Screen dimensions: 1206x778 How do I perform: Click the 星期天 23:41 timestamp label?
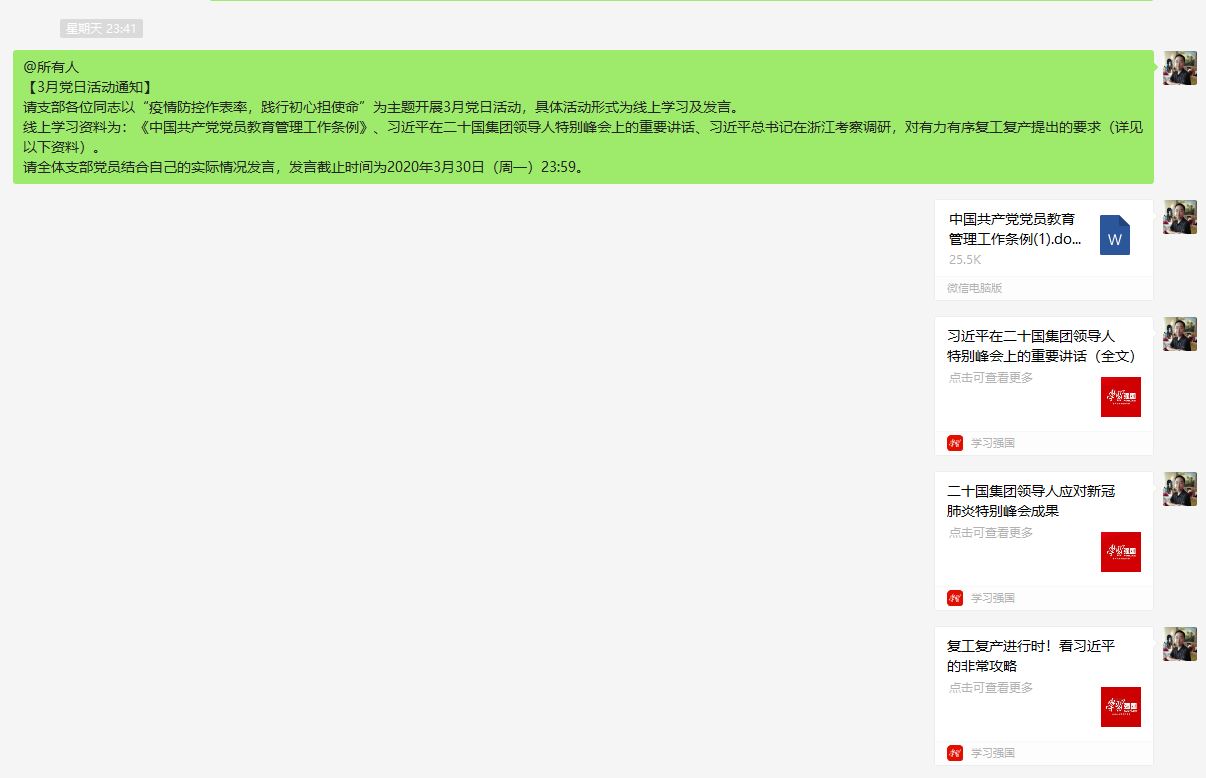(101, 29)
